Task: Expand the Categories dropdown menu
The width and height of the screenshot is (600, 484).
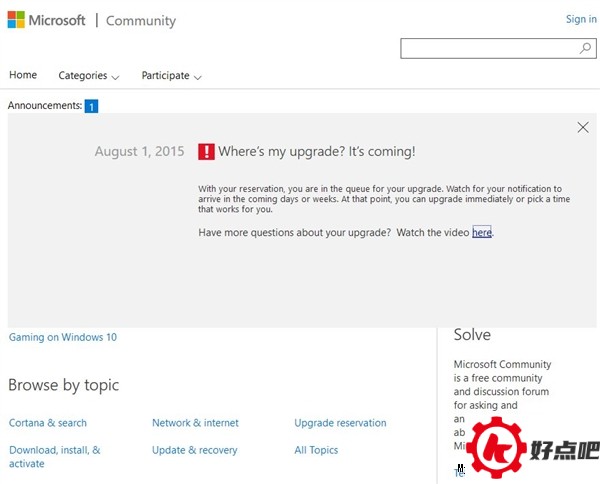Action: point(88,76)
